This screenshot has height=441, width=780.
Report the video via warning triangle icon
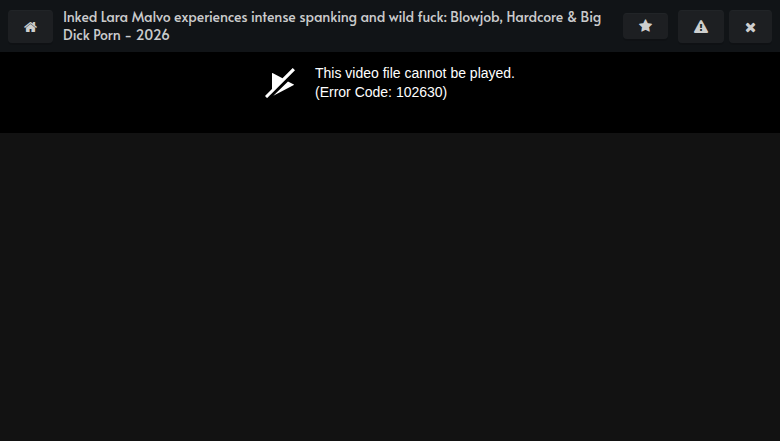700,26
